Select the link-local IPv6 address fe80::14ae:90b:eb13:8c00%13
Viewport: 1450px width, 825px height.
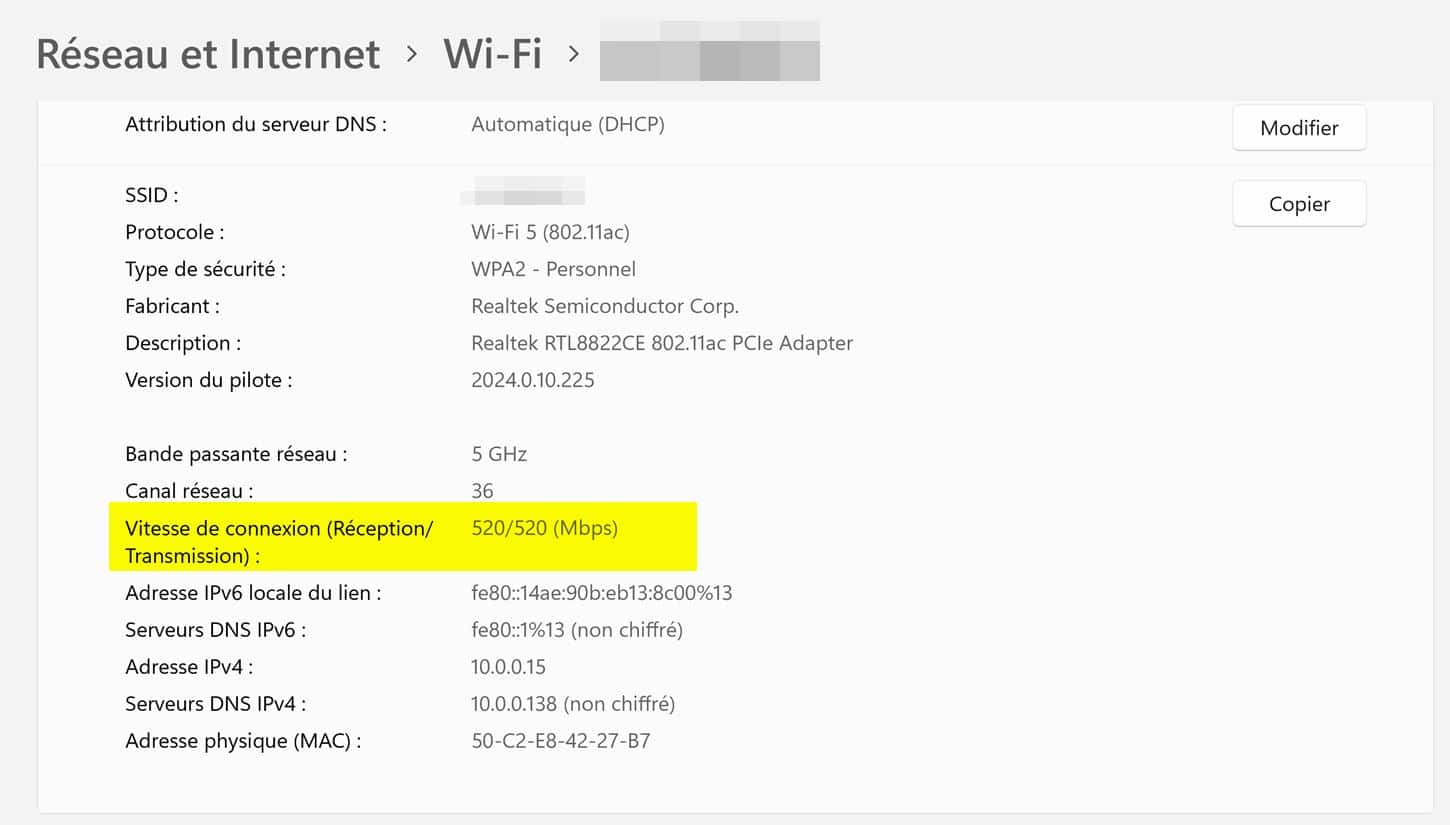tap(601, 593)
